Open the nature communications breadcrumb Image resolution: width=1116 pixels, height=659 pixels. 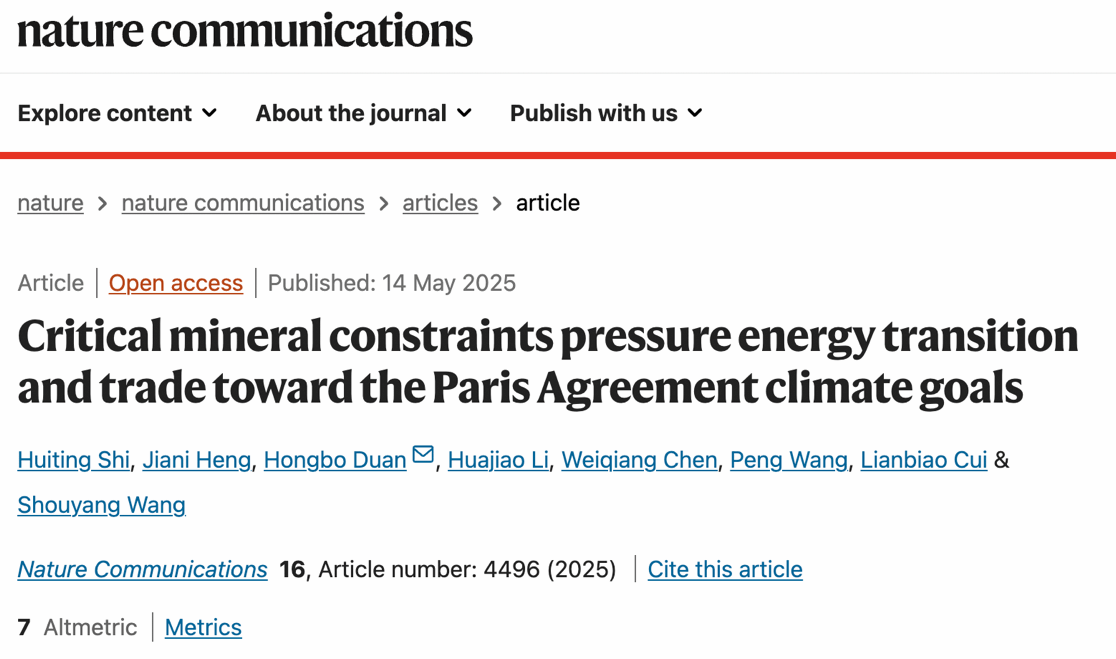[243, 203]
